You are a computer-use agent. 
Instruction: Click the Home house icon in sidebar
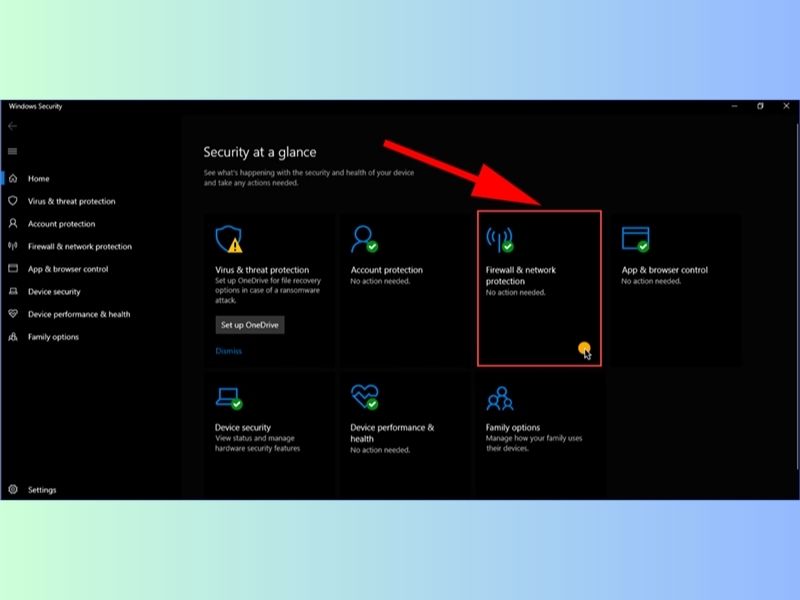13,179
